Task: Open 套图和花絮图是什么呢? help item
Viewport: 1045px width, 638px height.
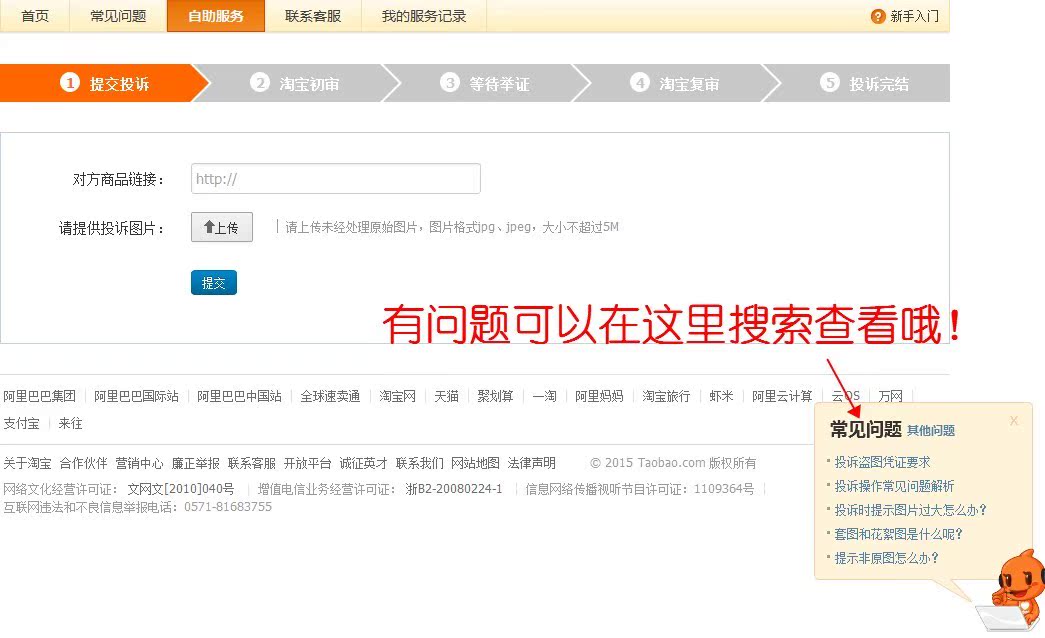Action: tap(898, 534)
